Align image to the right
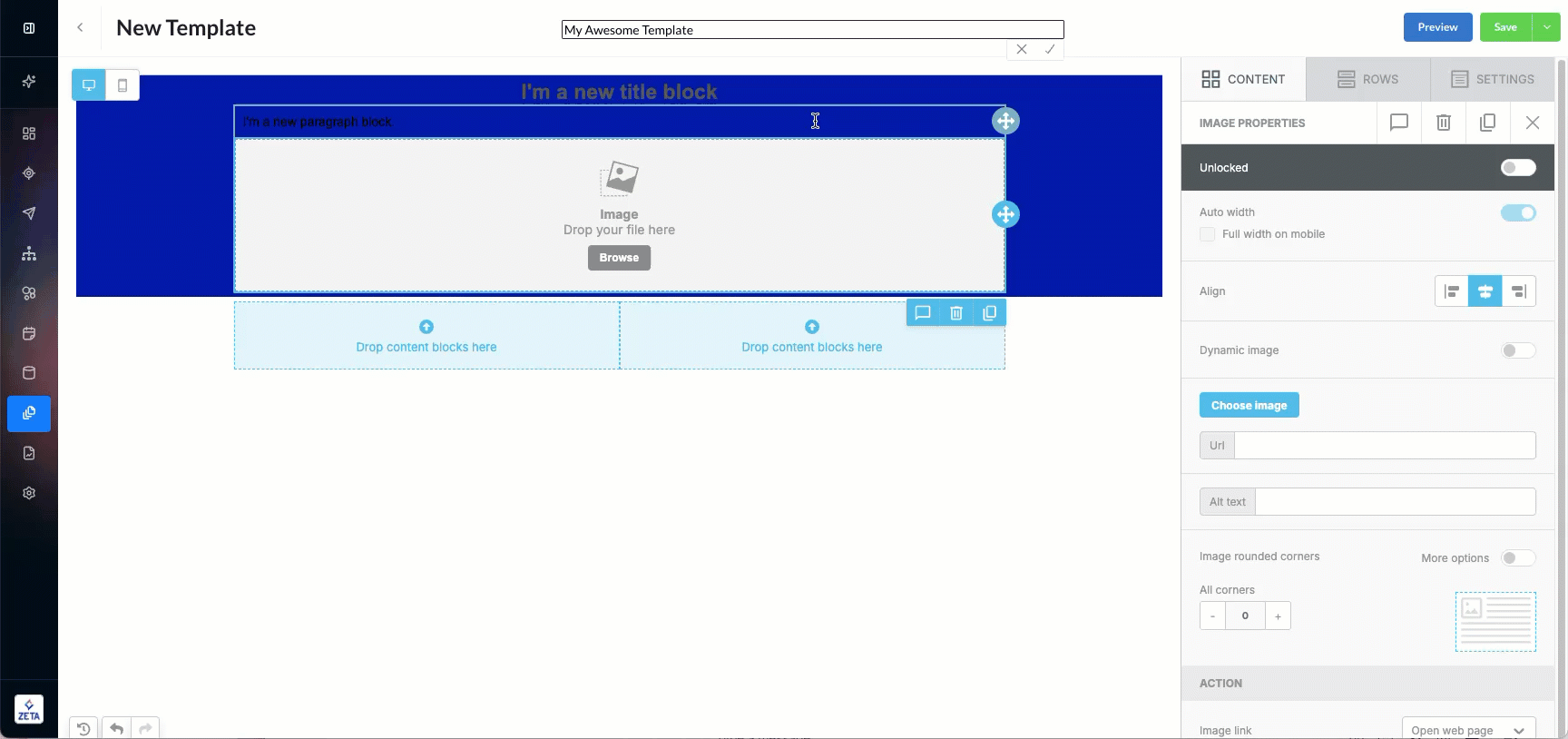 coord(1518,291)
